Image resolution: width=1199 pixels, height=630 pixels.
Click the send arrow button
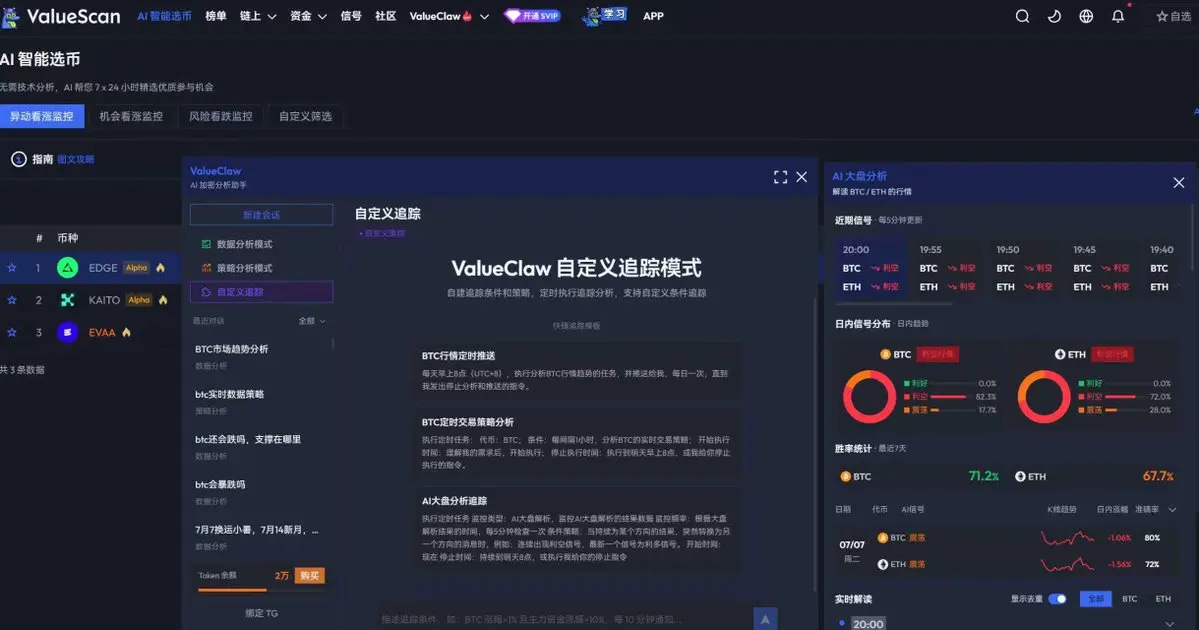tap(765, 619)
